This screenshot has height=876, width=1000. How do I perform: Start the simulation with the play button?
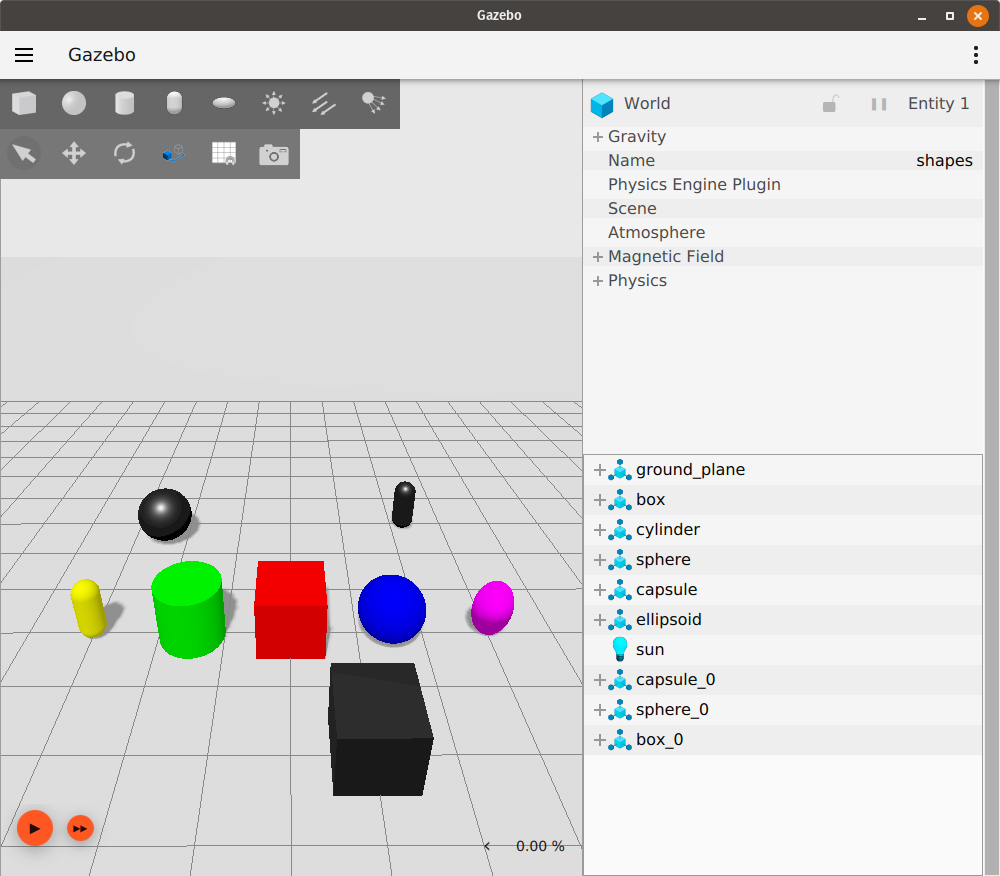(x=34, y=828)
